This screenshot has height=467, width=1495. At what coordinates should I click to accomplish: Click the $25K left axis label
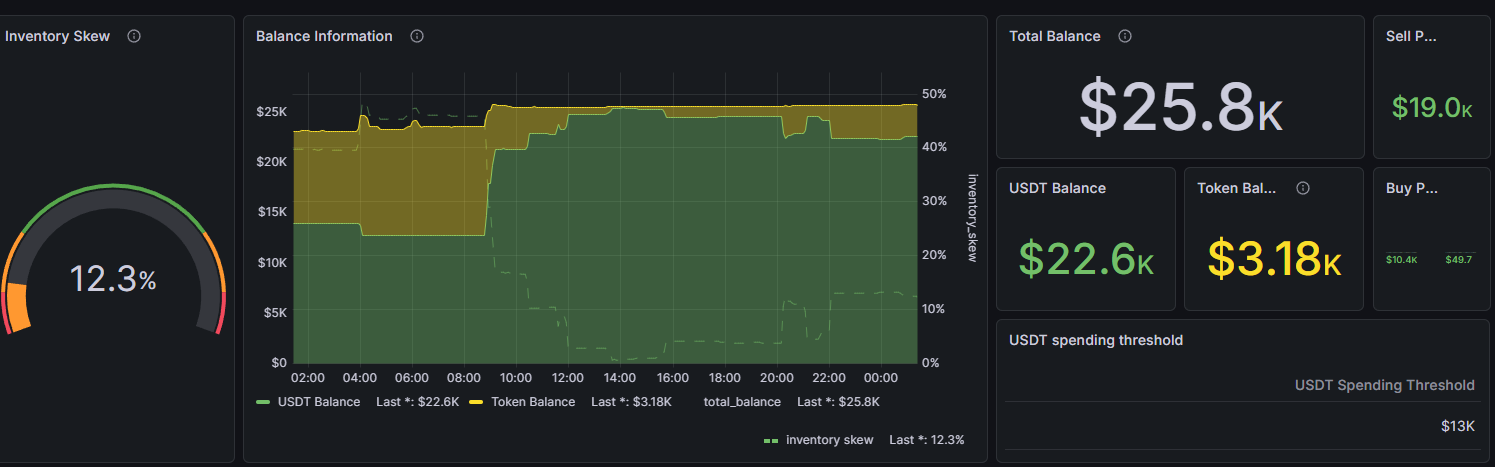point(271,111)
